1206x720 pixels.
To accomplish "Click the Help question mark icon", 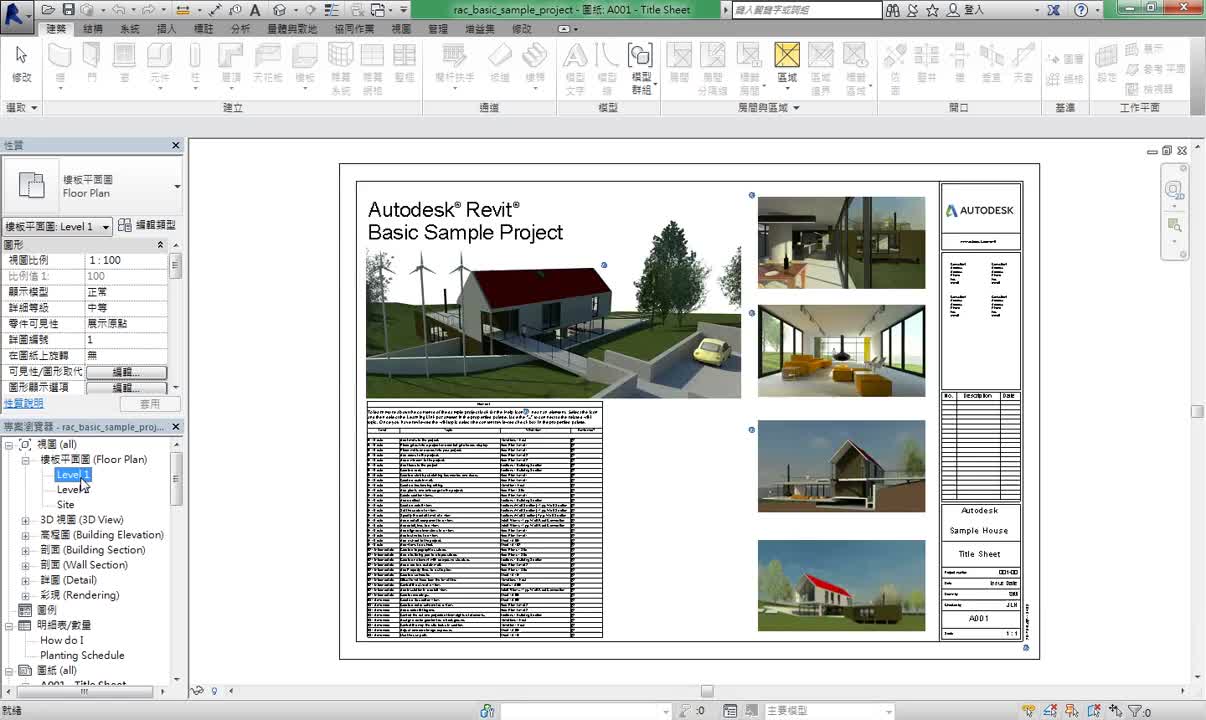I will (x=1081, y=10).
